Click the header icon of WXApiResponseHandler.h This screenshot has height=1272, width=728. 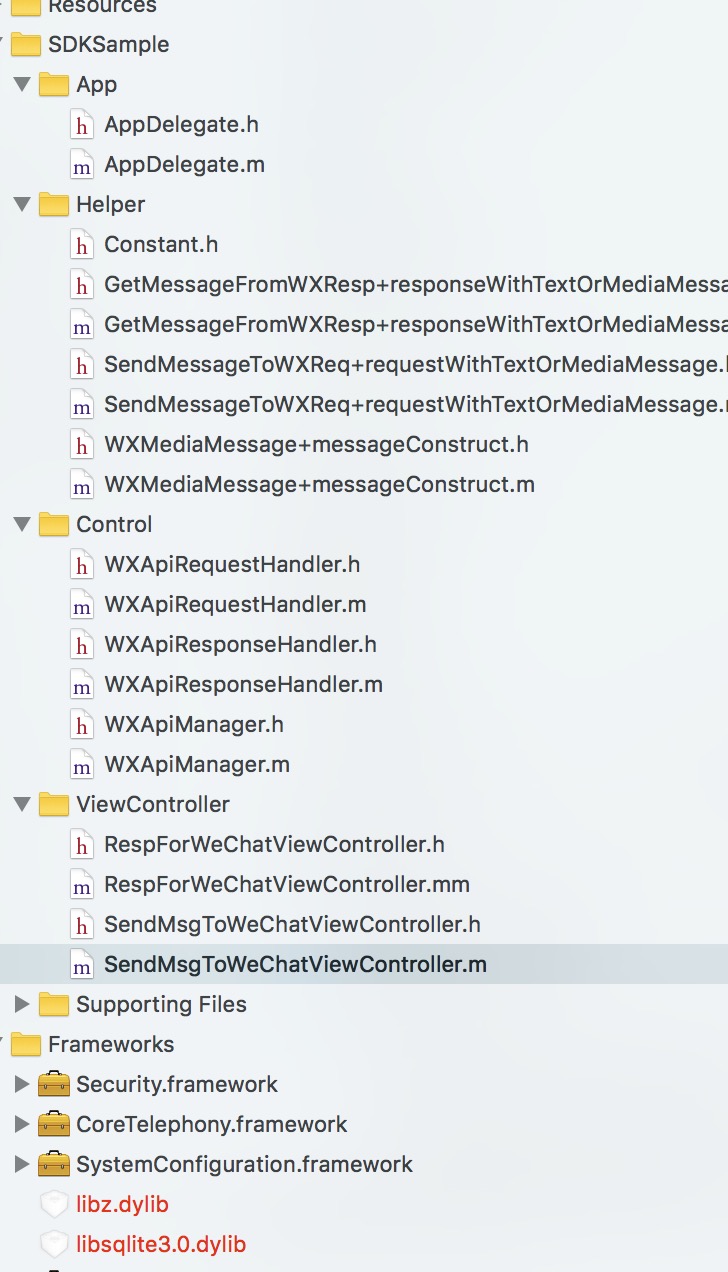(82, 645)
